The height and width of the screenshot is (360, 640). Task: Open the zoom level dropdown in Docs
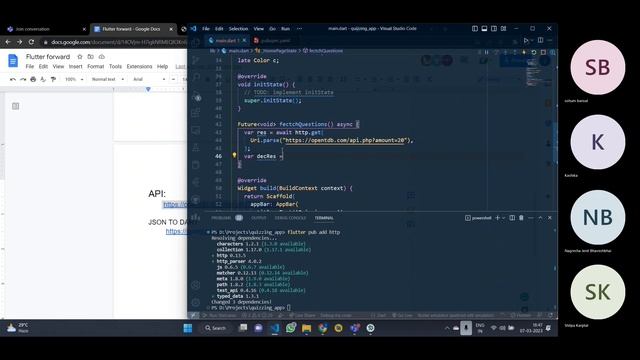(x=74, y=79)
